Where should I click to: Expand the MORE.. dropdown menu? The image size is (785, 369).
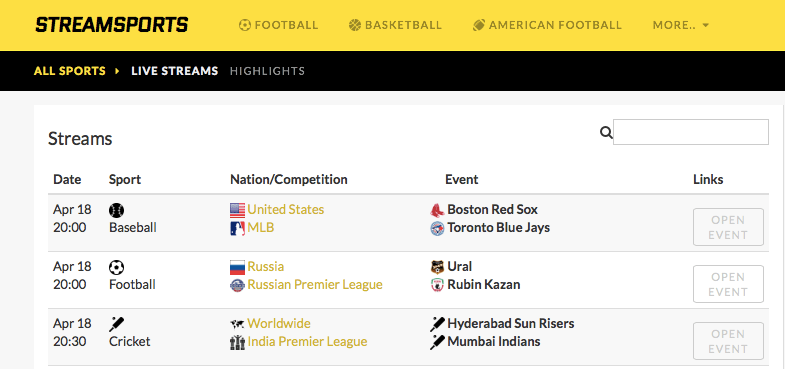681,25
